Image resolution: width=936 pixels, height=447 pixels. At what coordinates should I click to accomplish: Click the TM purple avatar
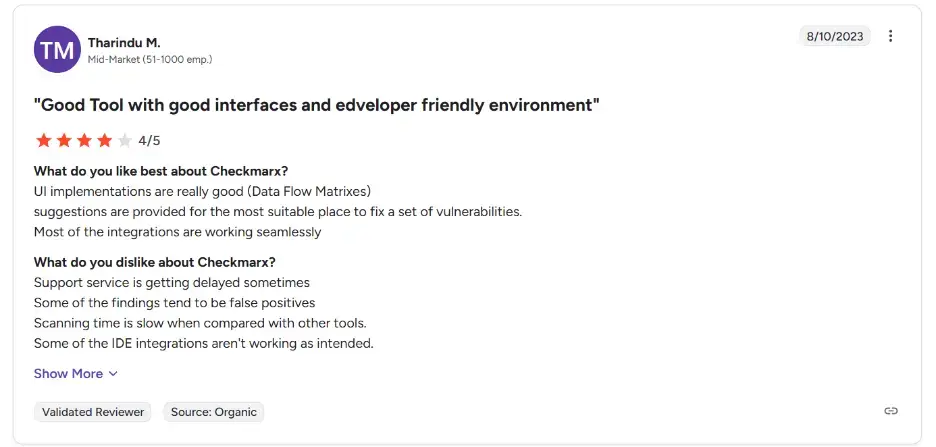pos(57,50)
